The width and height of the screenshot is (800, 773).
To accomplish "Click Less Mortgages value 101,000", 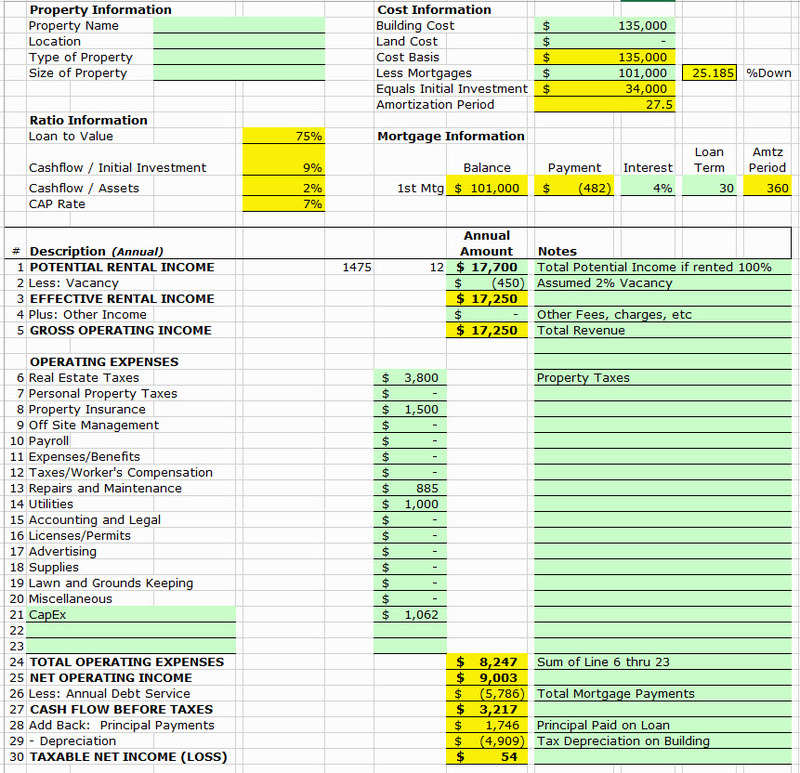I will pos(605,73).
